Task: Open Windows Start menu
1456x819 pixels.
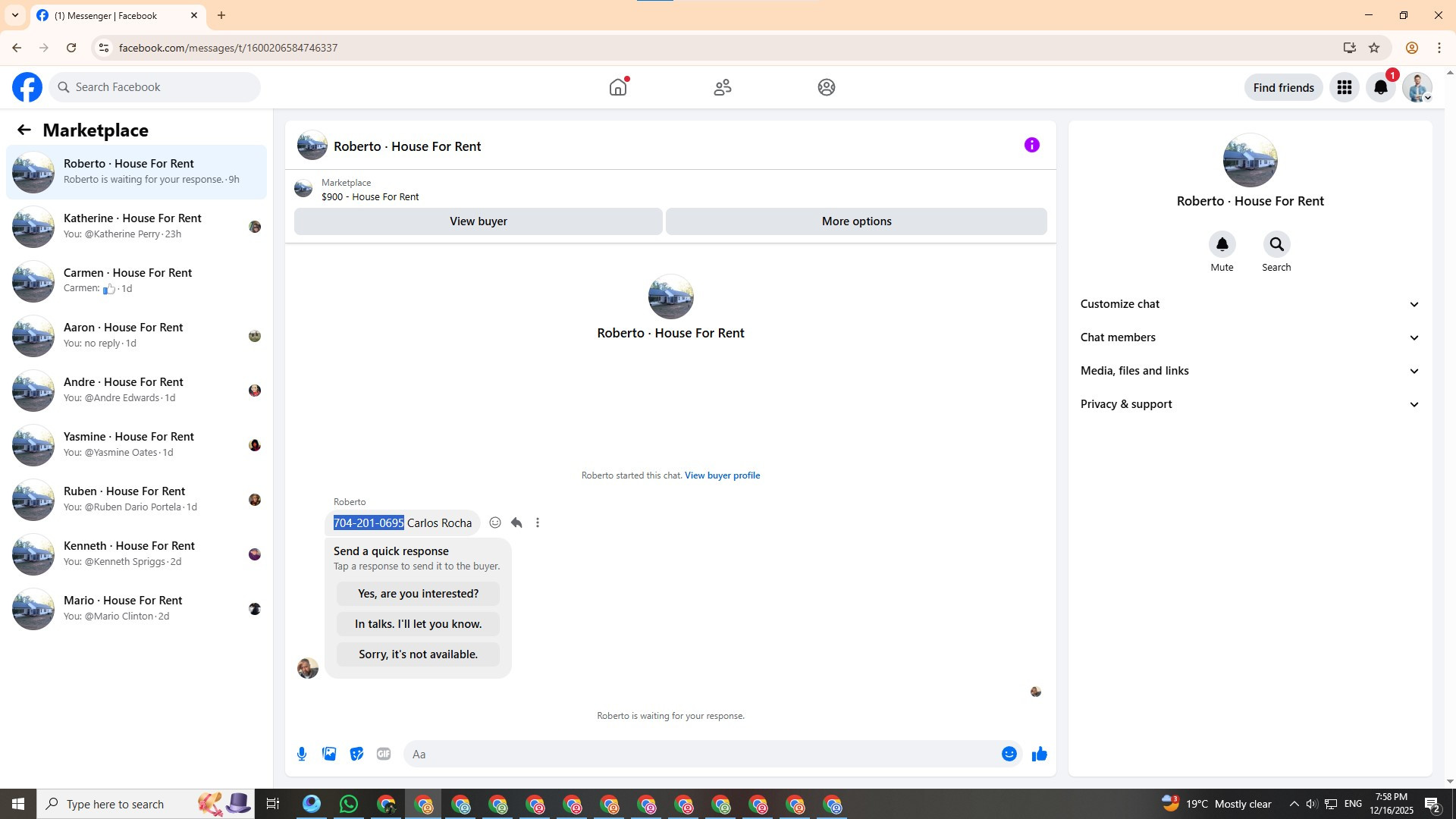Action: pos(18,804)
